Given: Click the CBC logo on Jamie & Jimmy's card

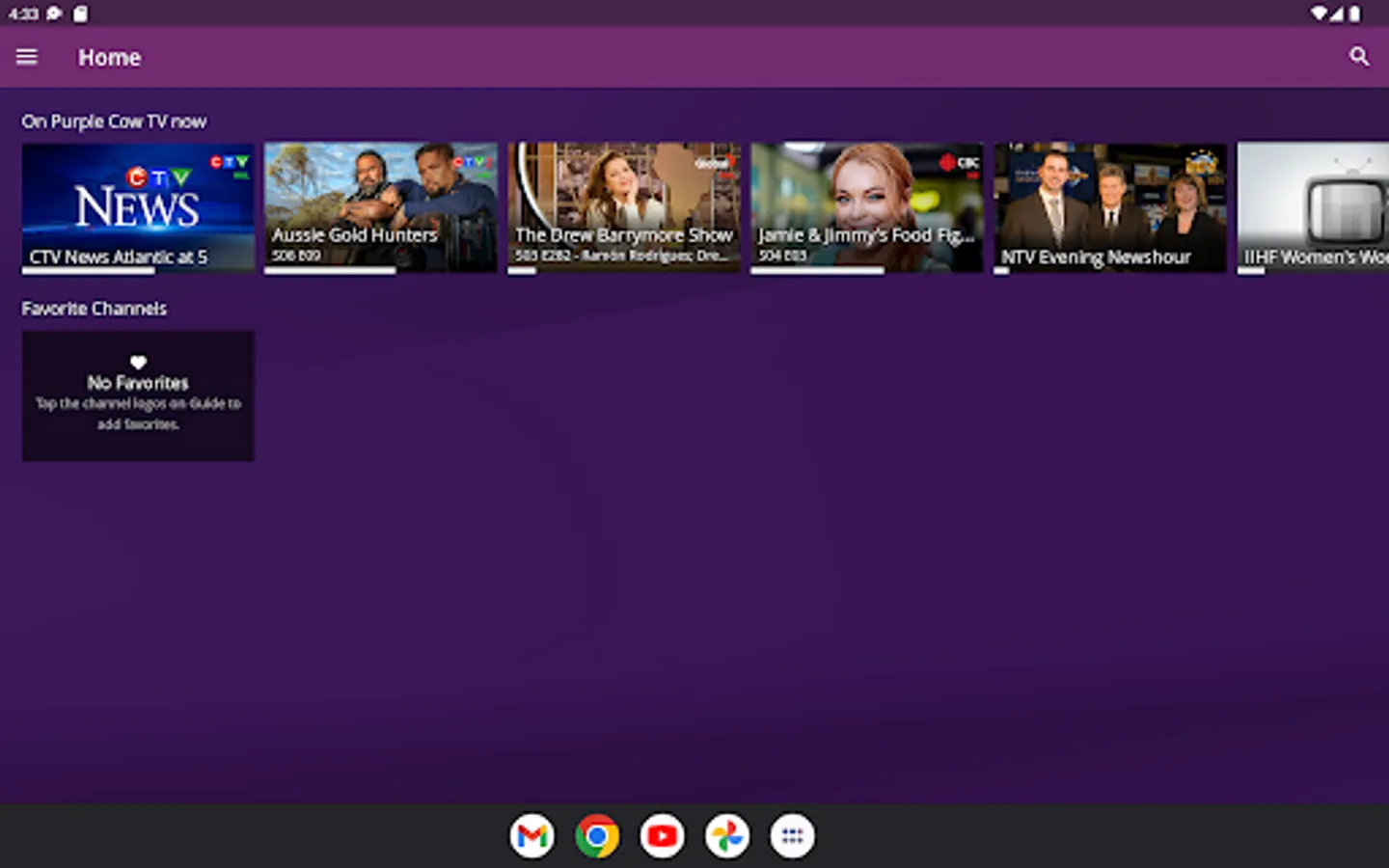Looking at the screenshot, I should 960,162.
